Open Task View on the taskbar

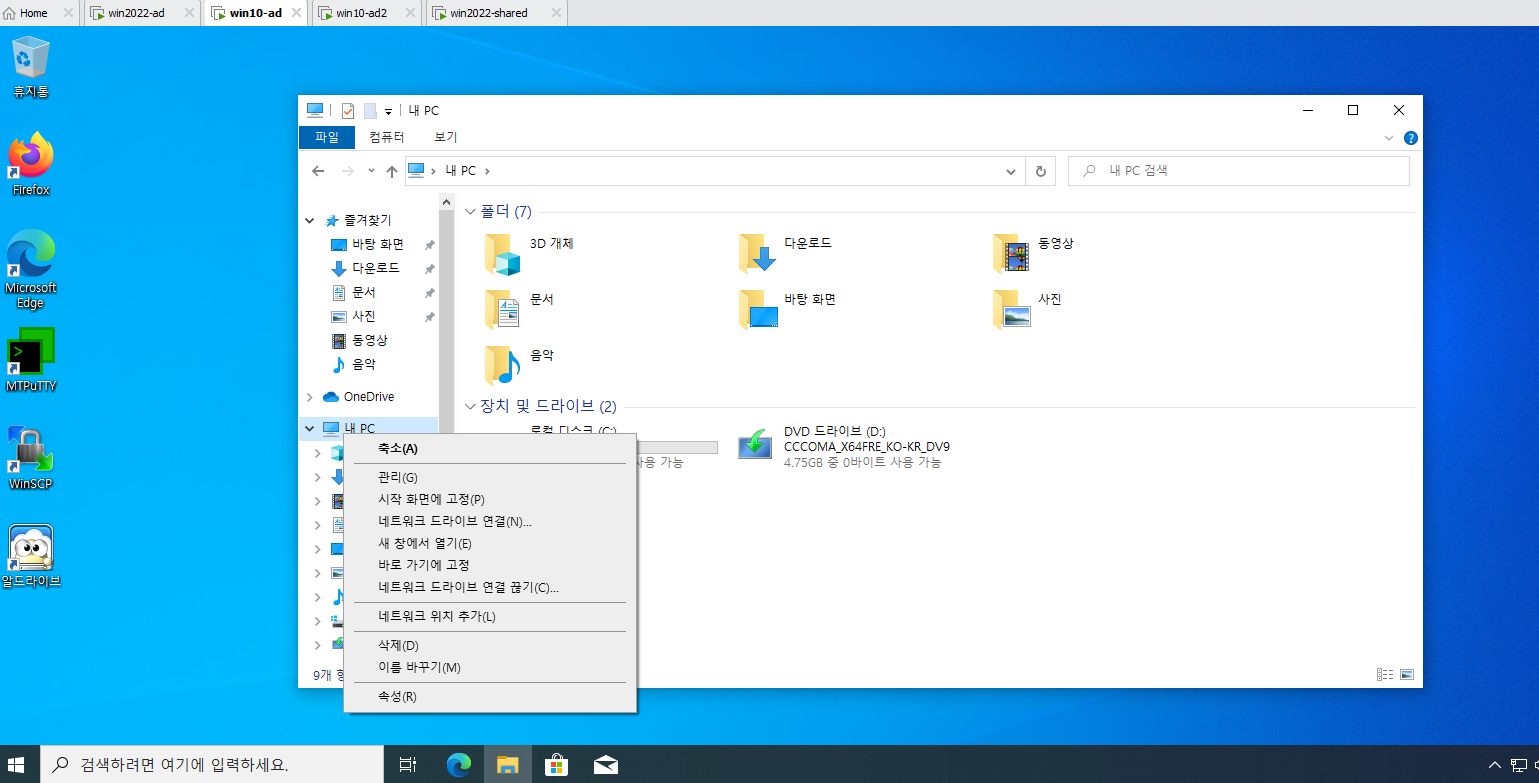[x=408, y=765]
